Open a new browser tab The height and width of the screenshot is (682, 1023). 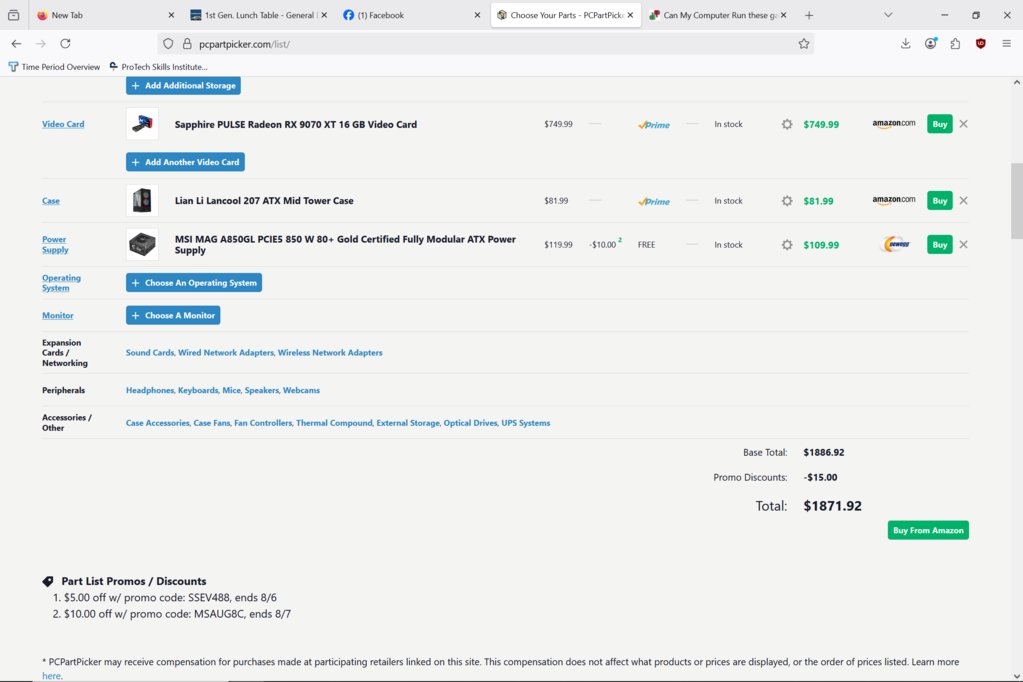[x=809, y=15]
